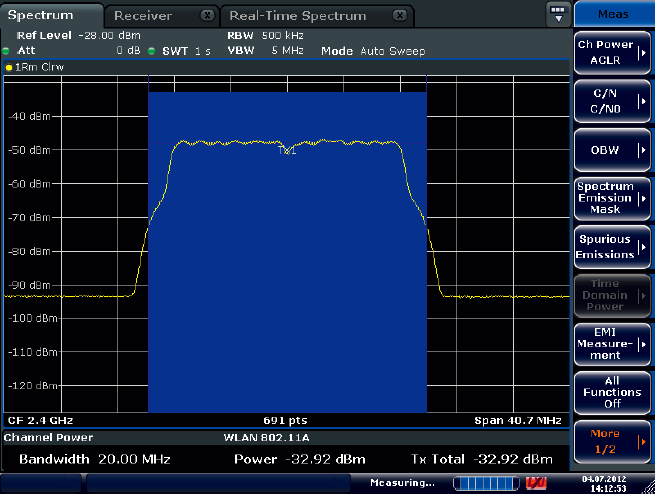655x494 pixels.
Task: Open the toolbar dropdown icon beside Meas
Action: pyautogui.click(x=558, y=14)
